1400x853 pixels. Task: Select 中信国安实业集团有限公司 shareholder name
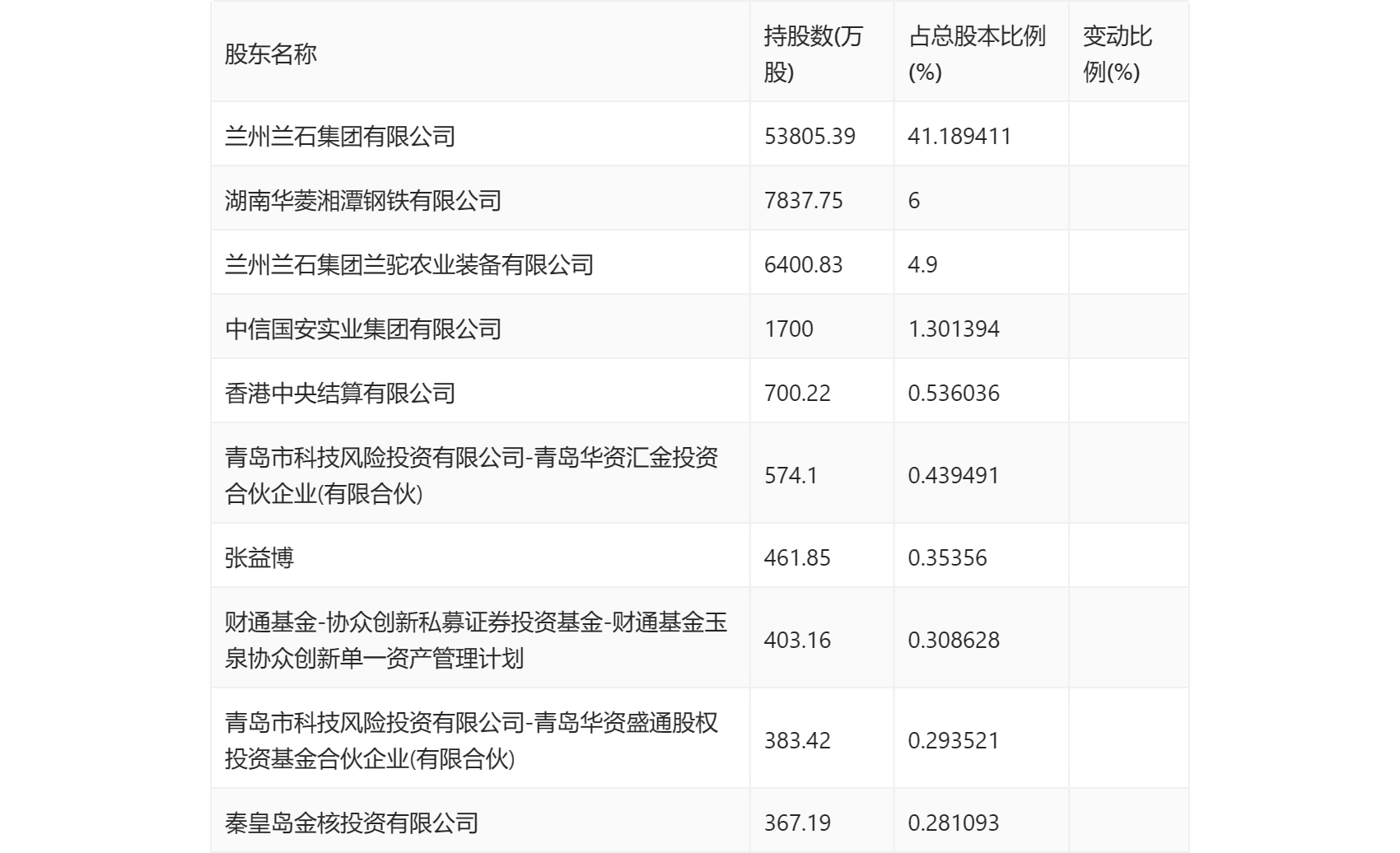[x=363, y=329]
